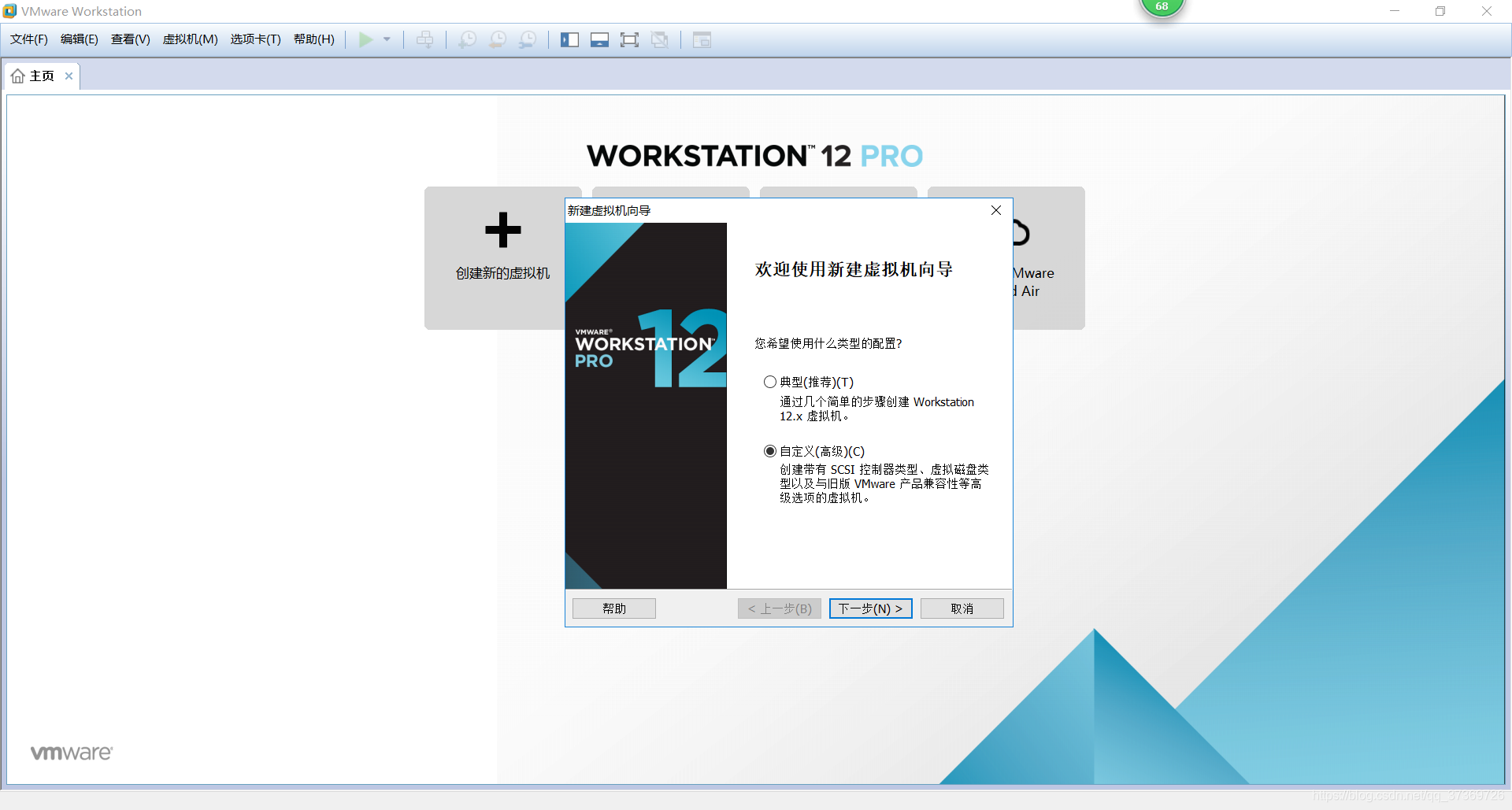Close the 主页 tab with its X

tap(69, 76)
